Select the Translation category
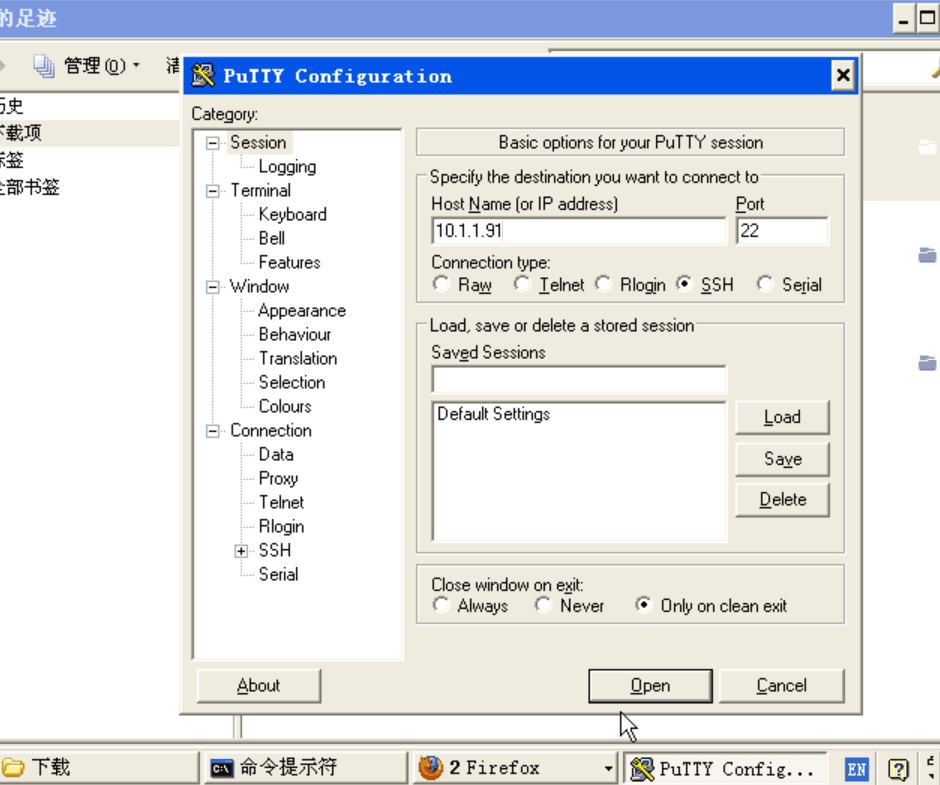Image resolution: width=940 pixels, height=785 pixels. pyautogui.click(x=298, y=359)
